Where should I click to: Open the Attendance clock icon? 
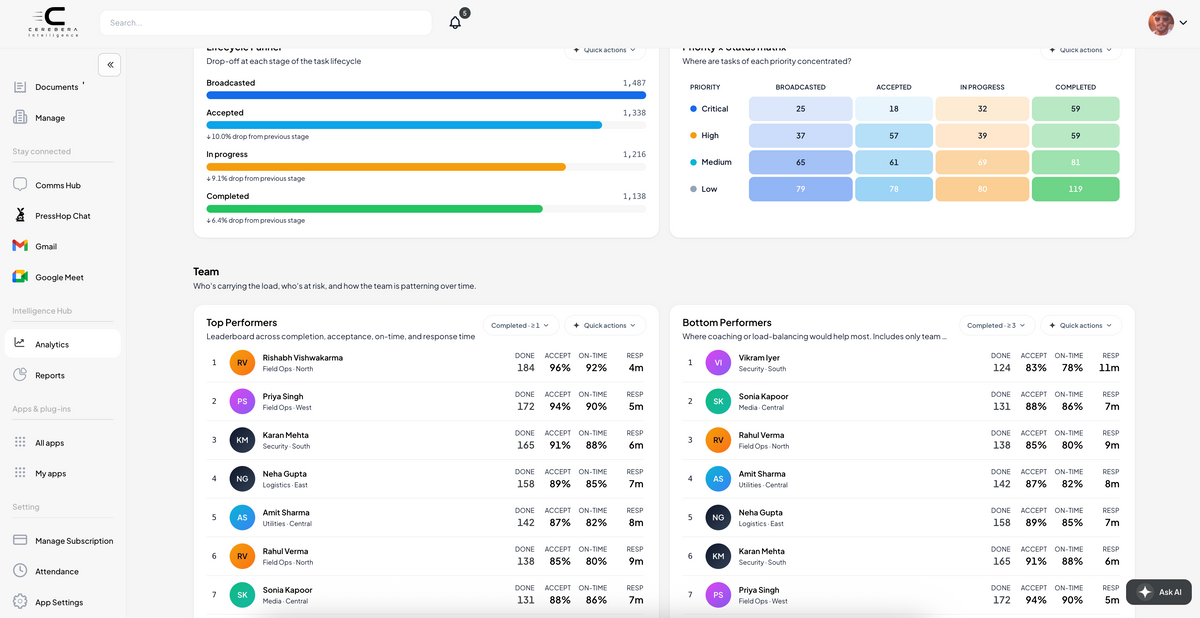(x=20, y=571)
